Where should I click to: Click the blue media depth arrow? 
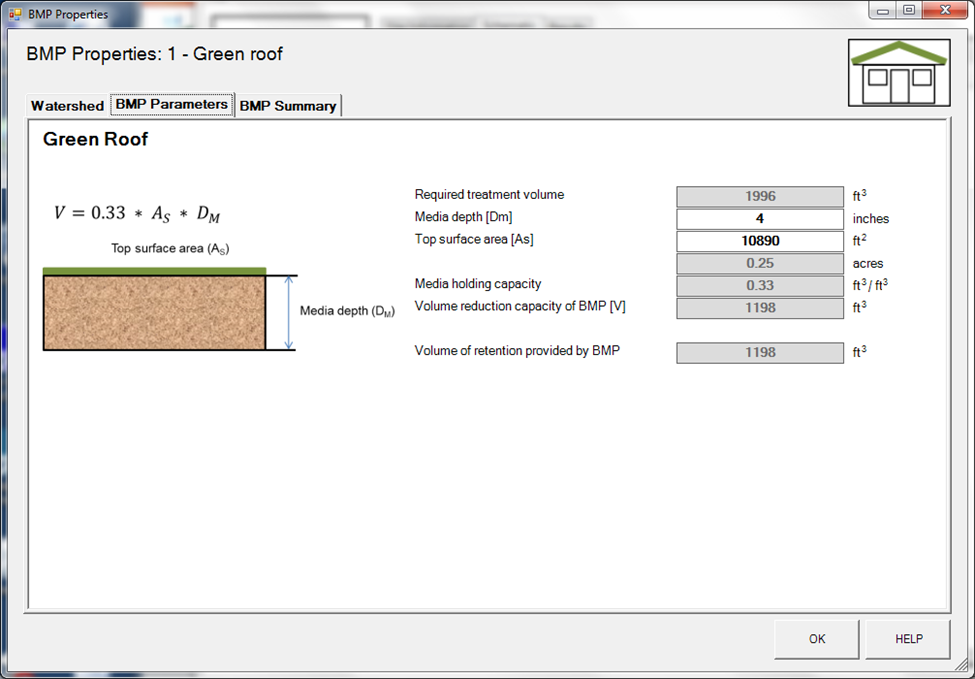(289, 312)
